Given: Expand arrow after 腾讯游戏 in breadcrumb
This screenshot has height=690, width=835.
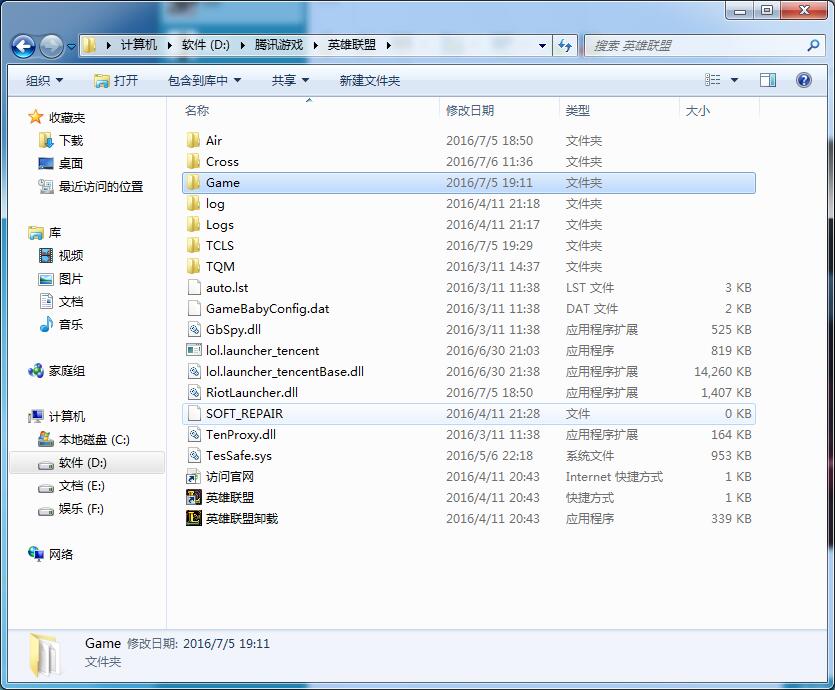Looking at the screenshot, I should click(315, 46).
